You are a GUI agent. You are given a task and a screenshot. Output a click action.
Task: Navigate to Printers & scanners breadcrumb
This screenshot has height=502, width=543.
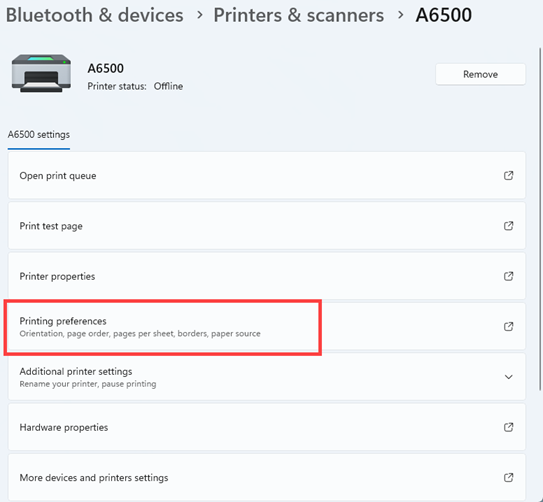point(299,15)
